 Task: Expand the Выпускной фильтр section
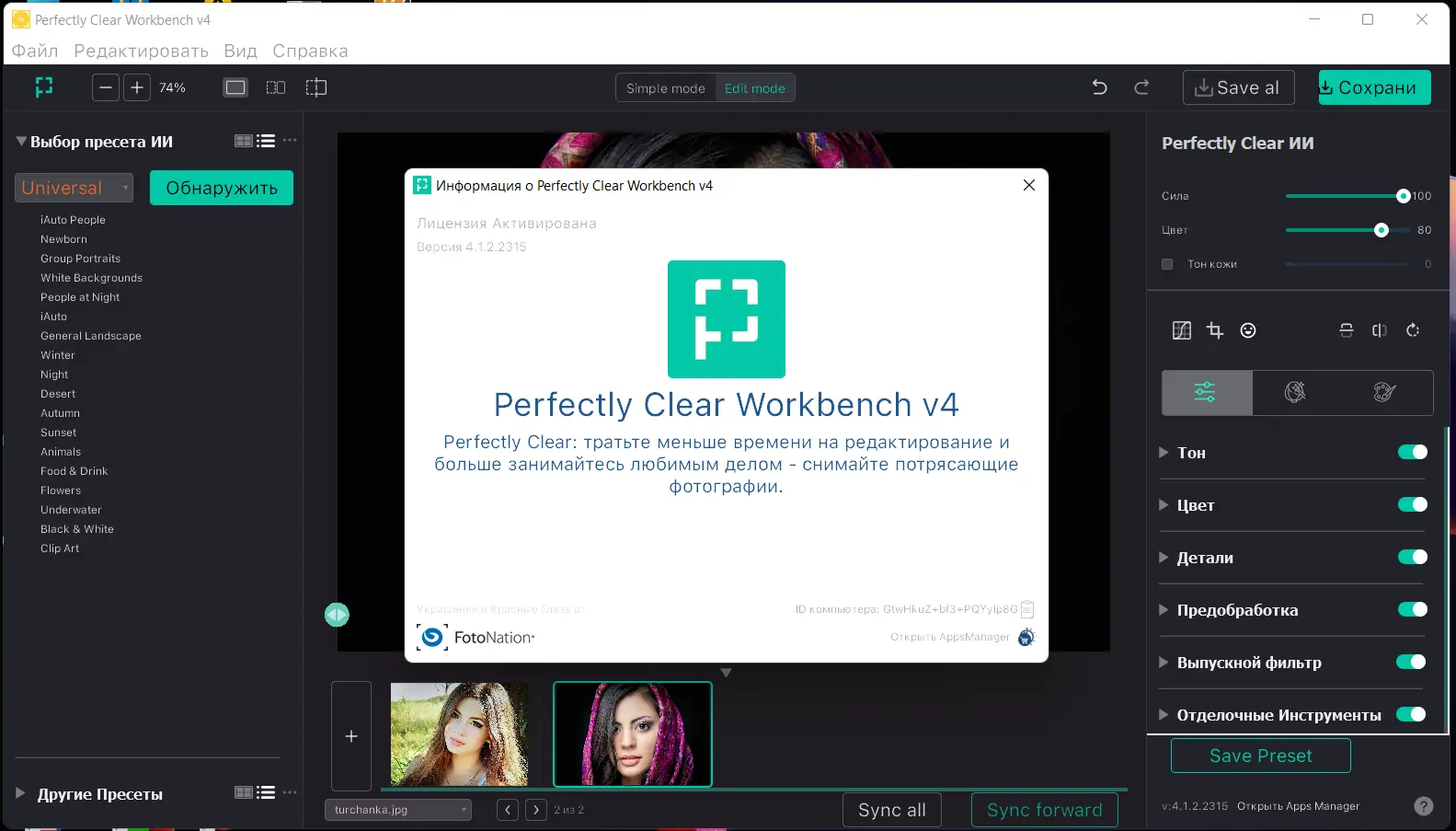1164,662
